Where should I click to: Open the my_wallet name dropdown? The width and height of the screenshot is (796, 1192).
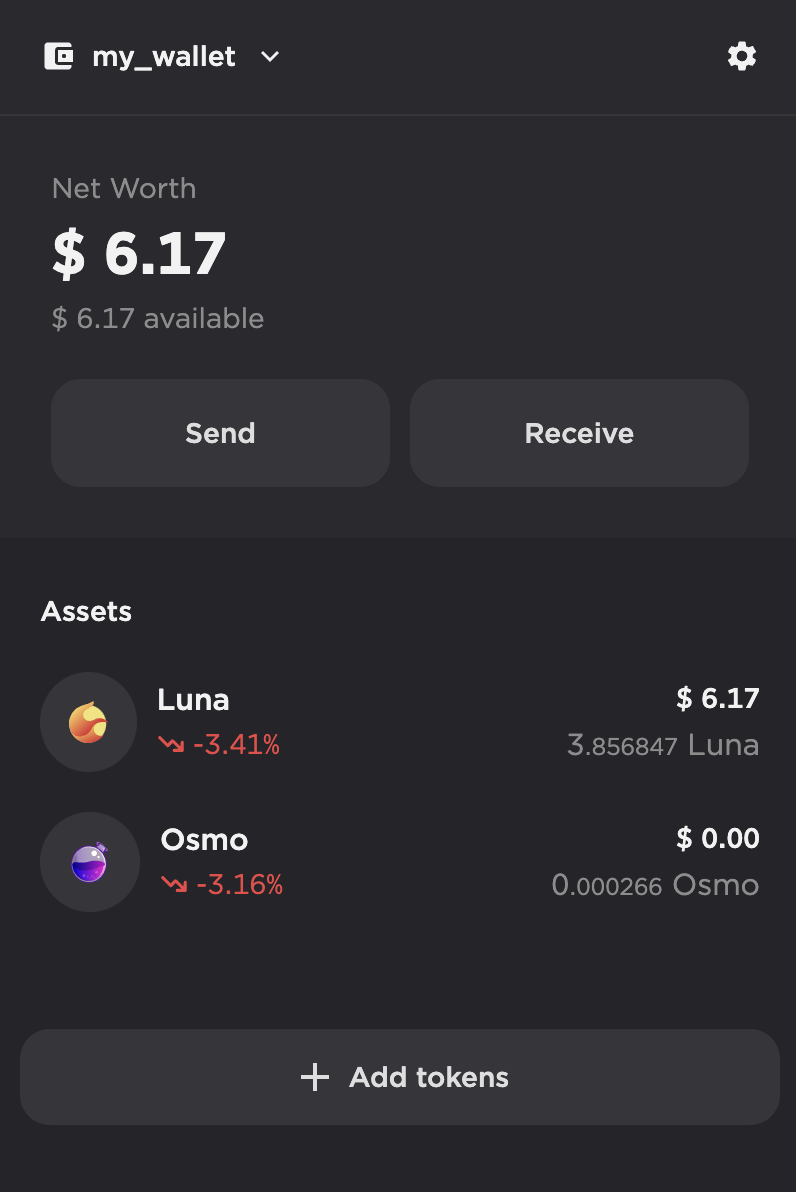tap(164, 57)
